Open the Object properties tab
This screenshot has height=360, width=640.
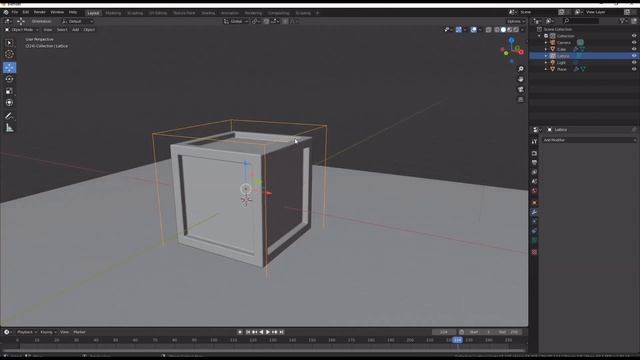534,202
